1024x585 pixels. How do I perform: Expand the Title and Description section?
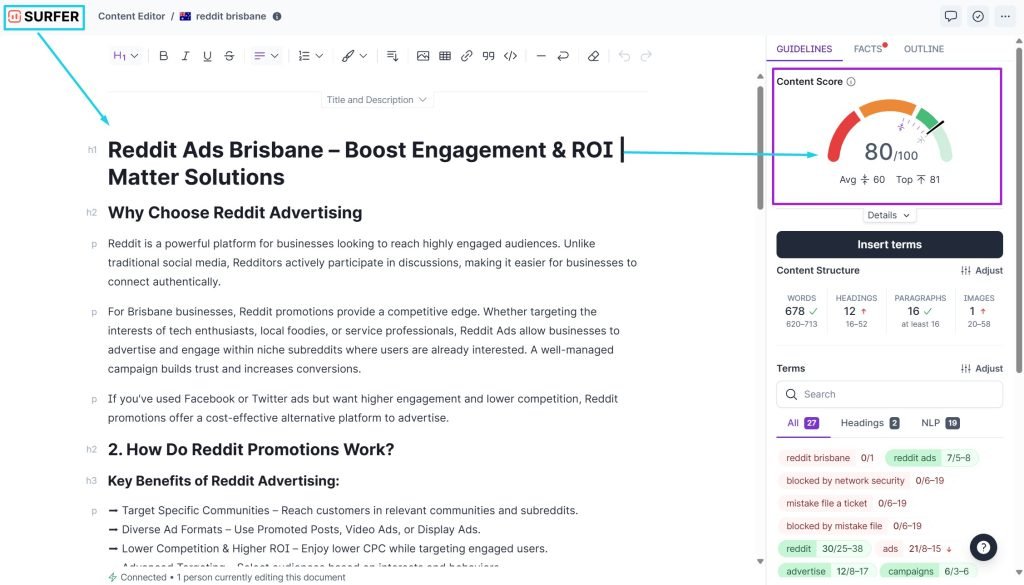click(x=377, y=100)
